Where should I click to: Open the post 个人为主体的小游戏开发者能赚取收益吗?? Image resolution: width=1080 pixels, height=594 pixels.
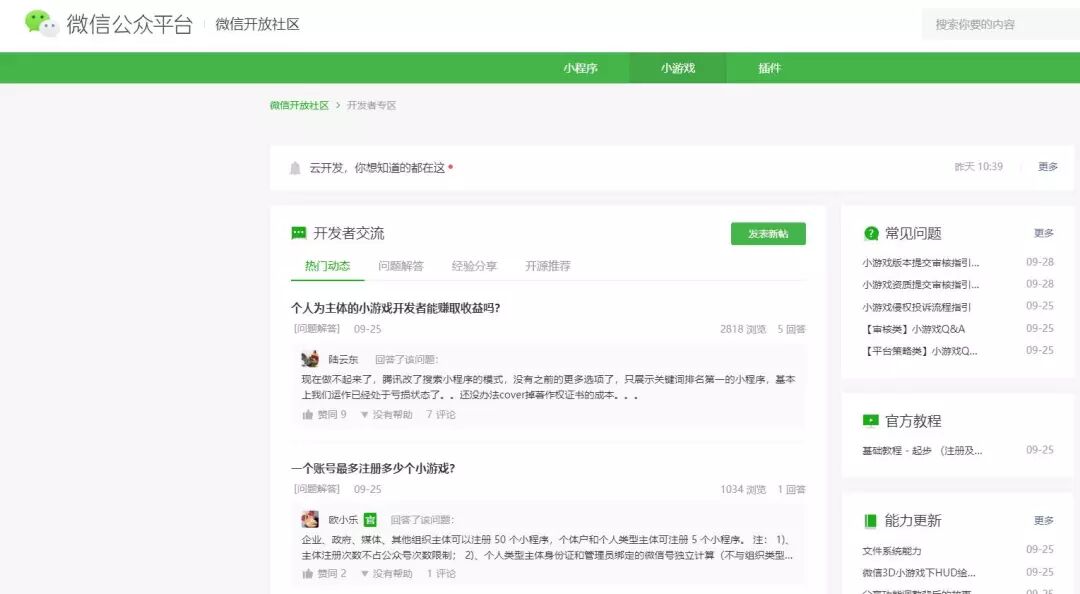(x=395, y=308)
